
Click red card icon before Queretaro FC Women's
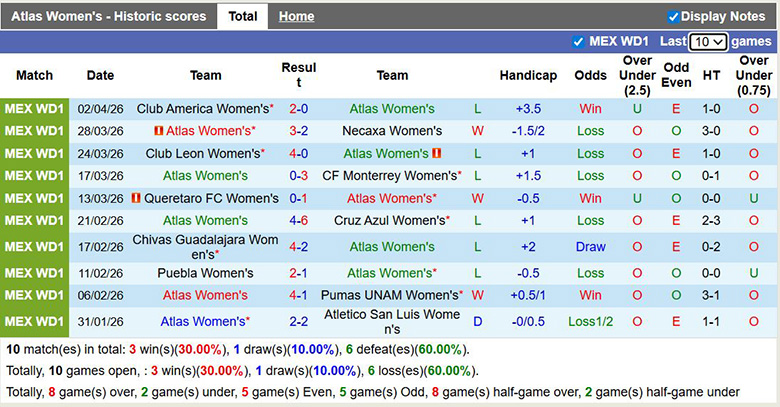(137, 198)
